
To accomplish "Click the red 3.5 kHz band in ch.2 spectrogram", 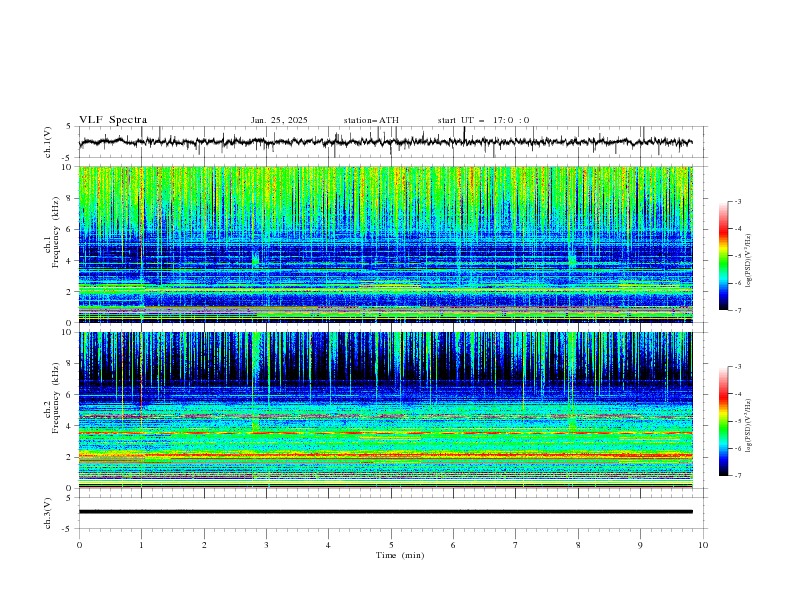I will click(x=385, y=433).
